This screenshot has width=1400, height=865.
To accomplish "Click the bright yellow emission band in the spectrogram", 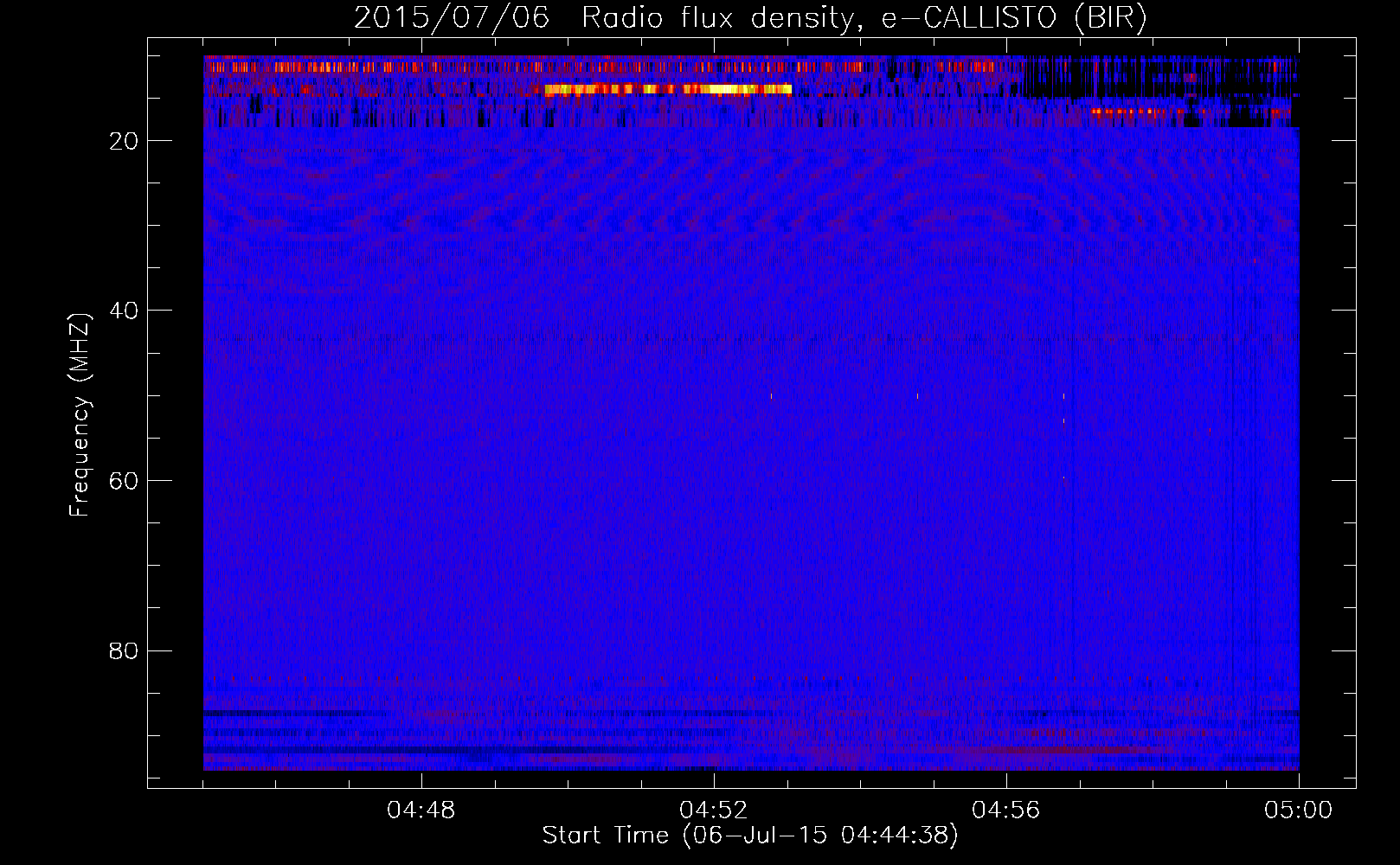I will point(668,89).
